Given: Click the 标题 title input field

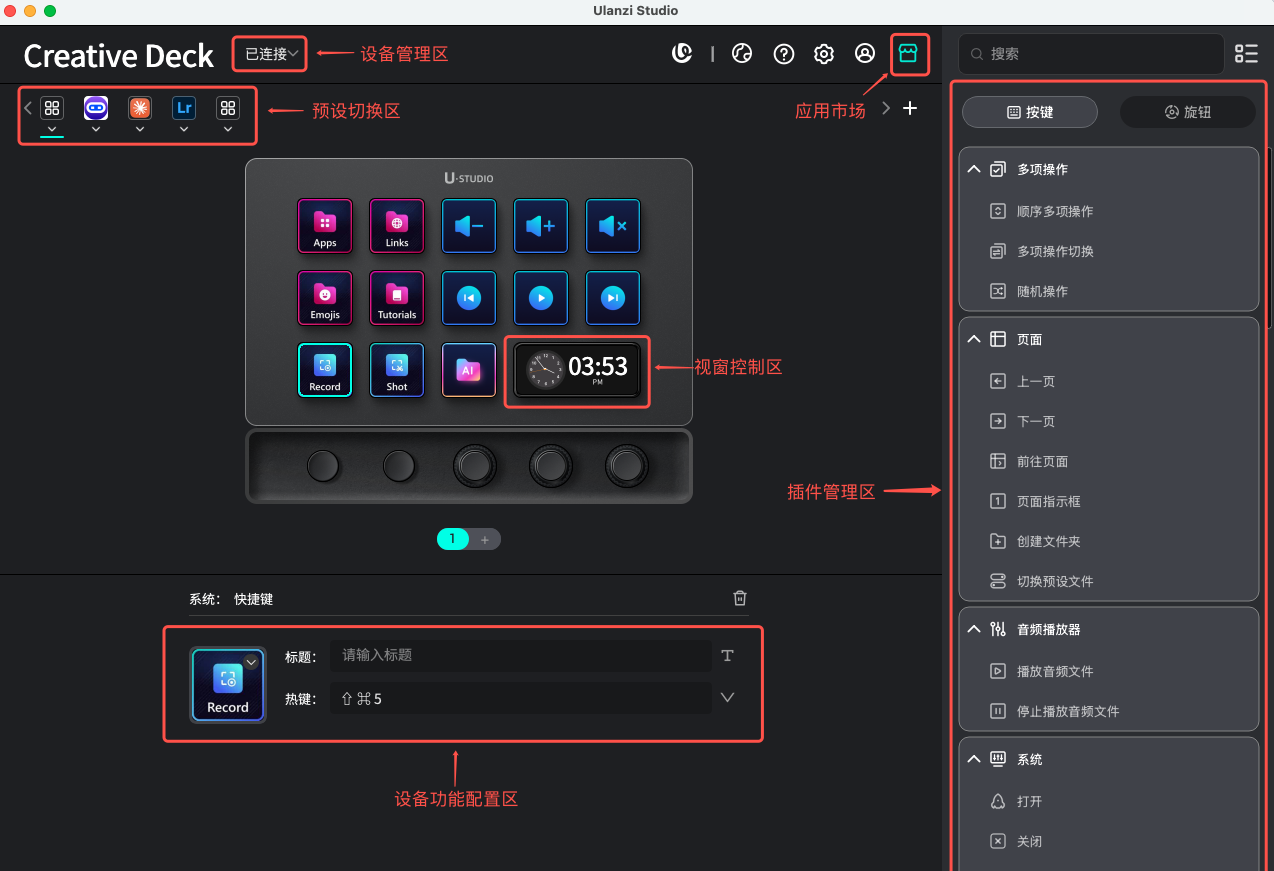Looking at the screenshot, I should coord(520,656).
